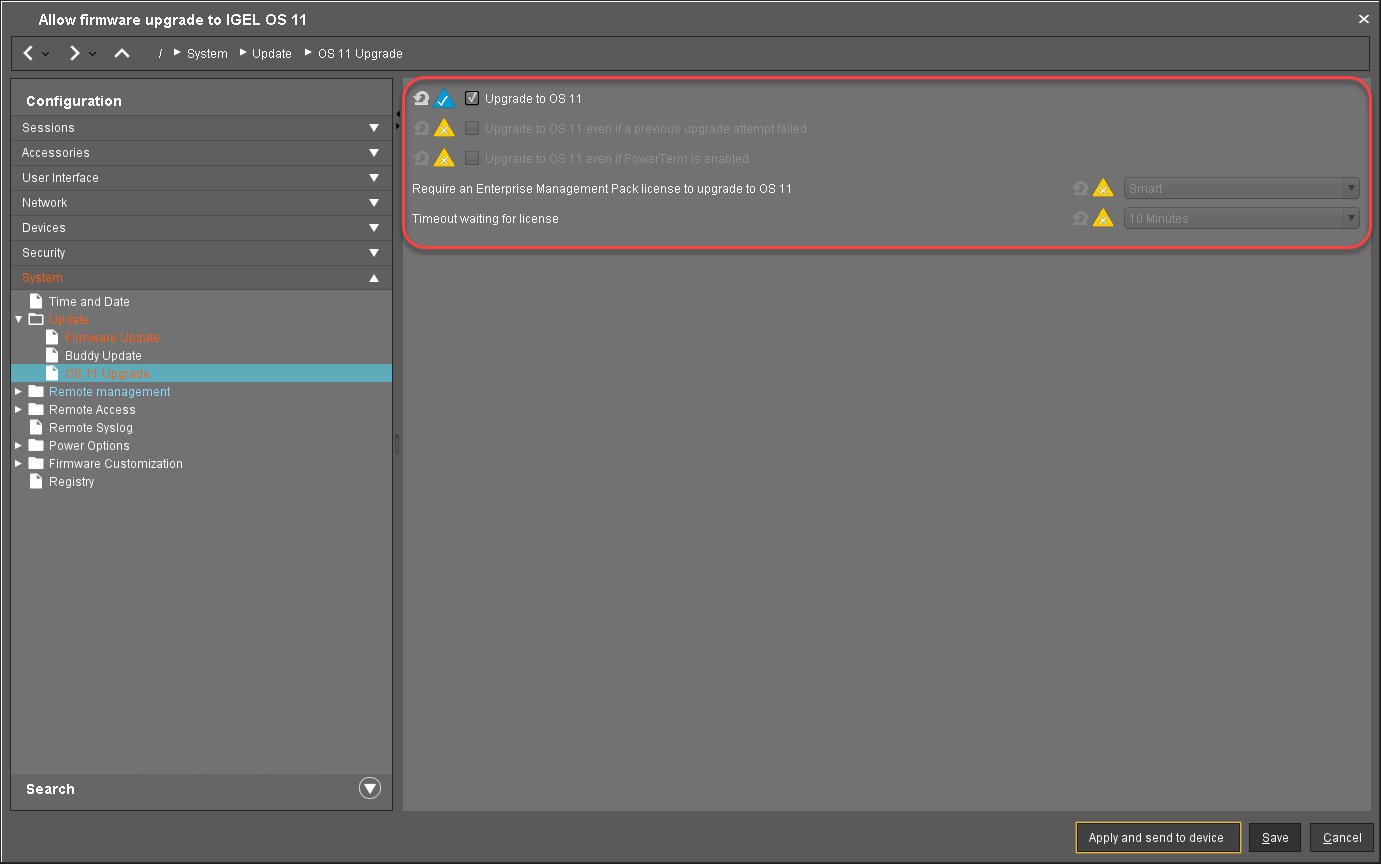Click reset icon beside Upgrade to OS 11

tap(421, 99)
